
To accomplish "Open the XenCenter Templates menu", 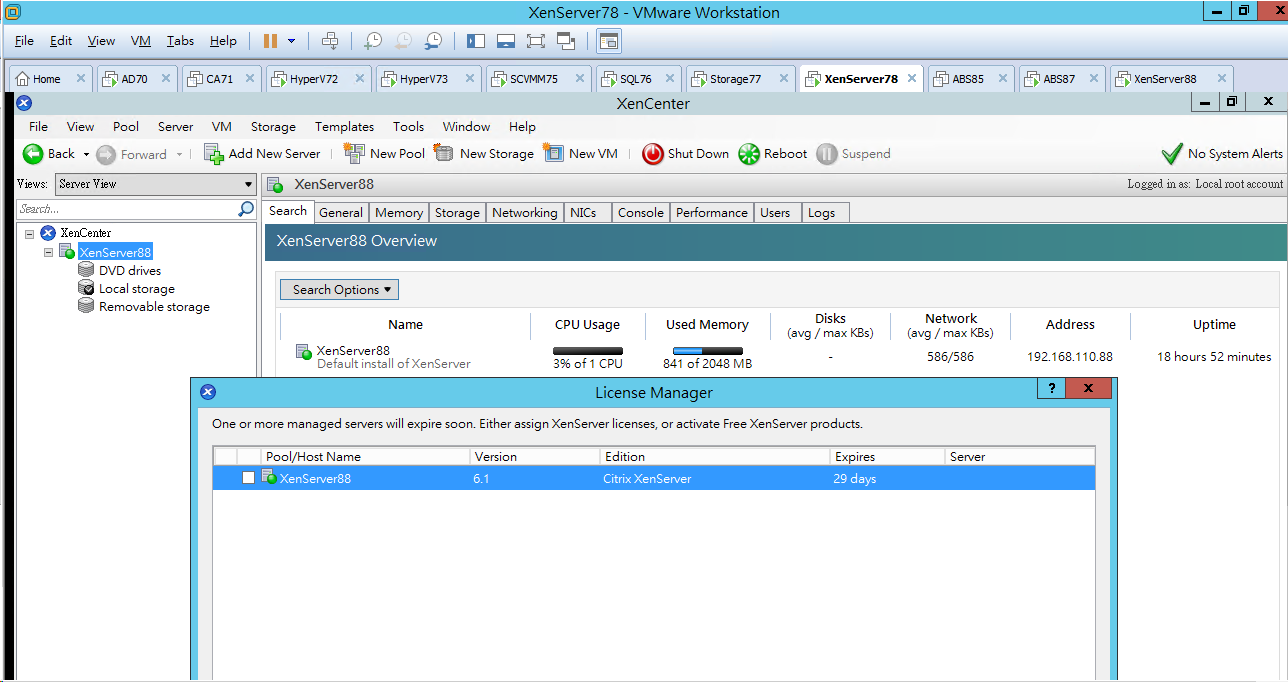I will pos(344,127).
